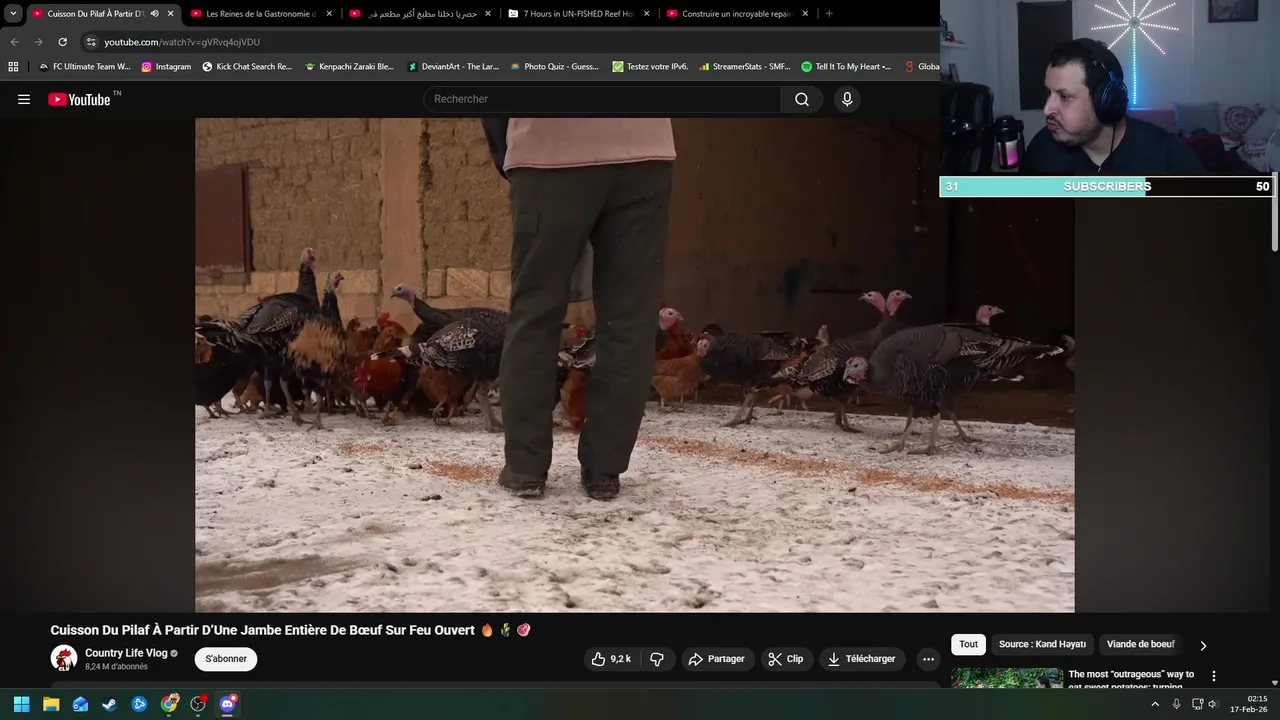Open Kick Chat Search bookmark
The width and height of the screenshot is (1280, 720).
tap(247, 67)
